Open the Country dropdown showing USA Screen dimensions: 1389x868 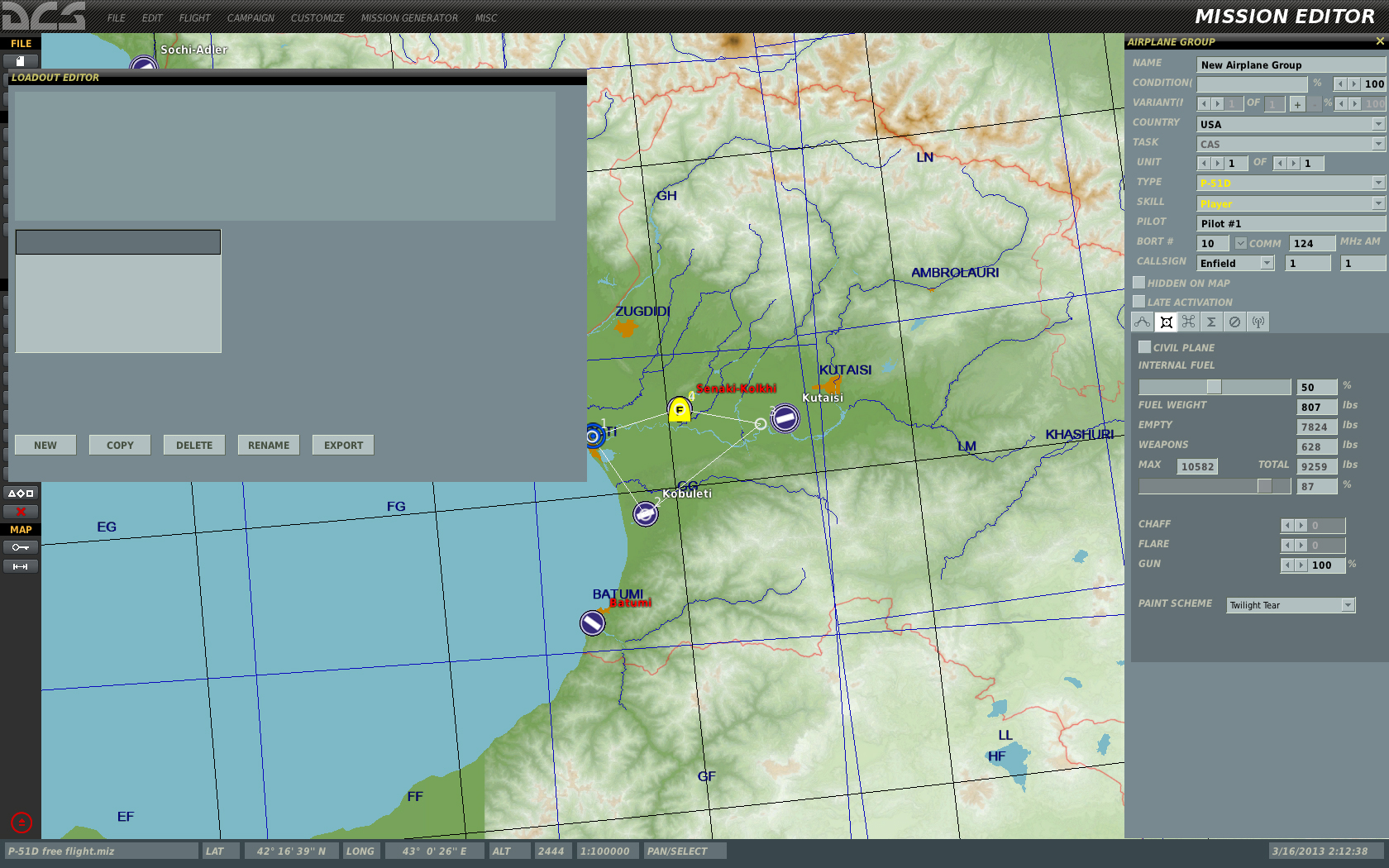1291,124
